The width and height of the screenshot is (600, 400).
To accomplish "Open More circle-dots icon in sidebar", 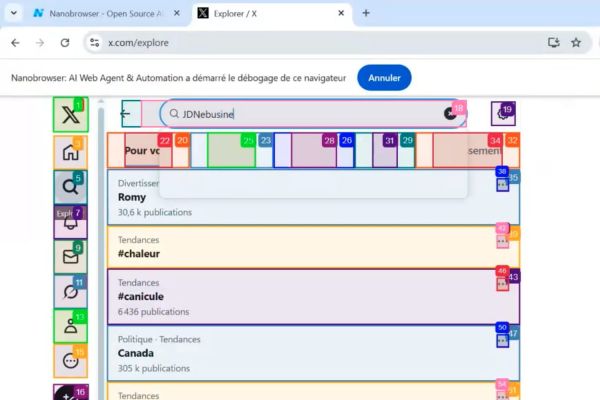I will click(x=70, y=361).
